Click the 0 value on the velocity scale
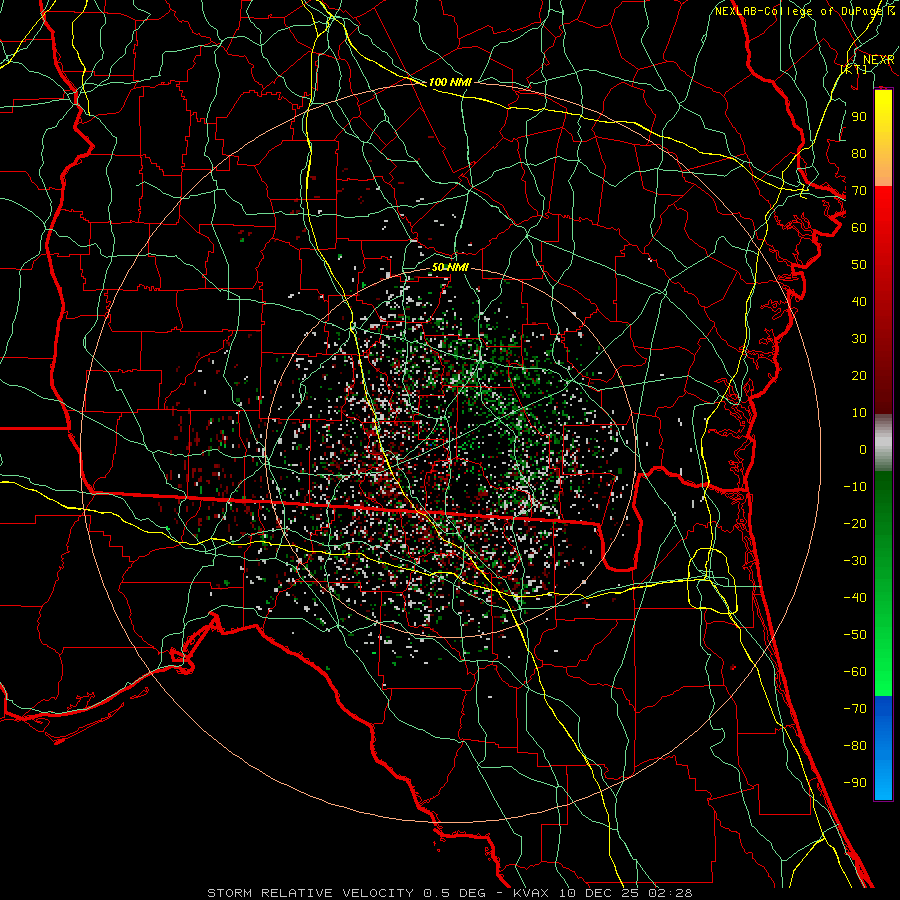The image size is (900, 900). [x=863, y=449]
